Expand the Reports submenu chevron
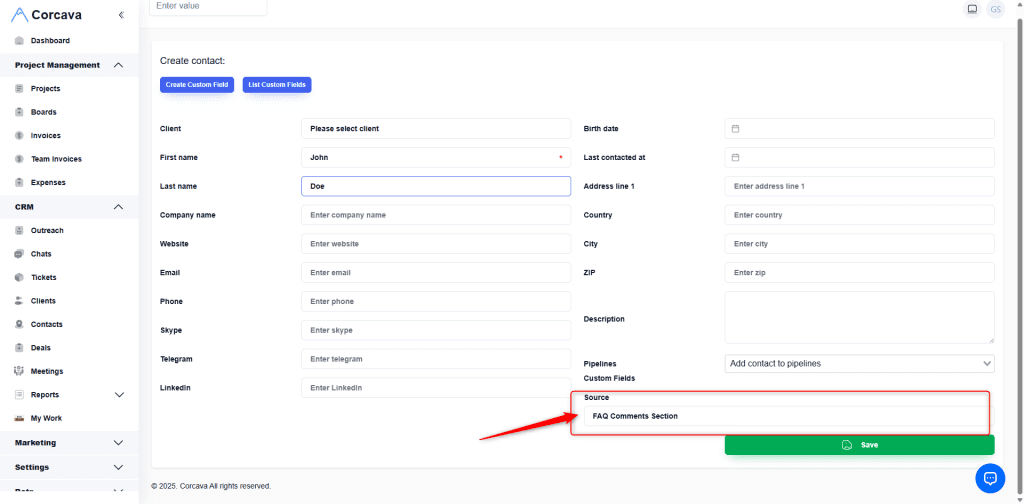 [119, 395]
